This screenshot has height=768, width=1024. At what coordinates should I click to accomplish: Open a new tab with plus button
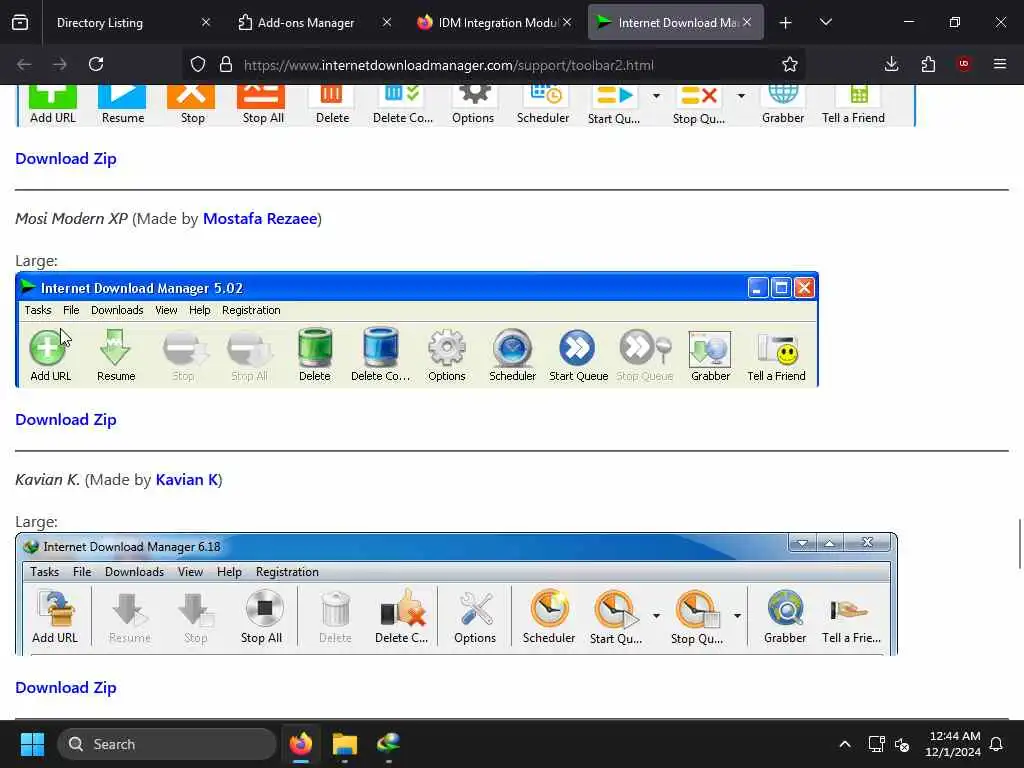[785, 23]
